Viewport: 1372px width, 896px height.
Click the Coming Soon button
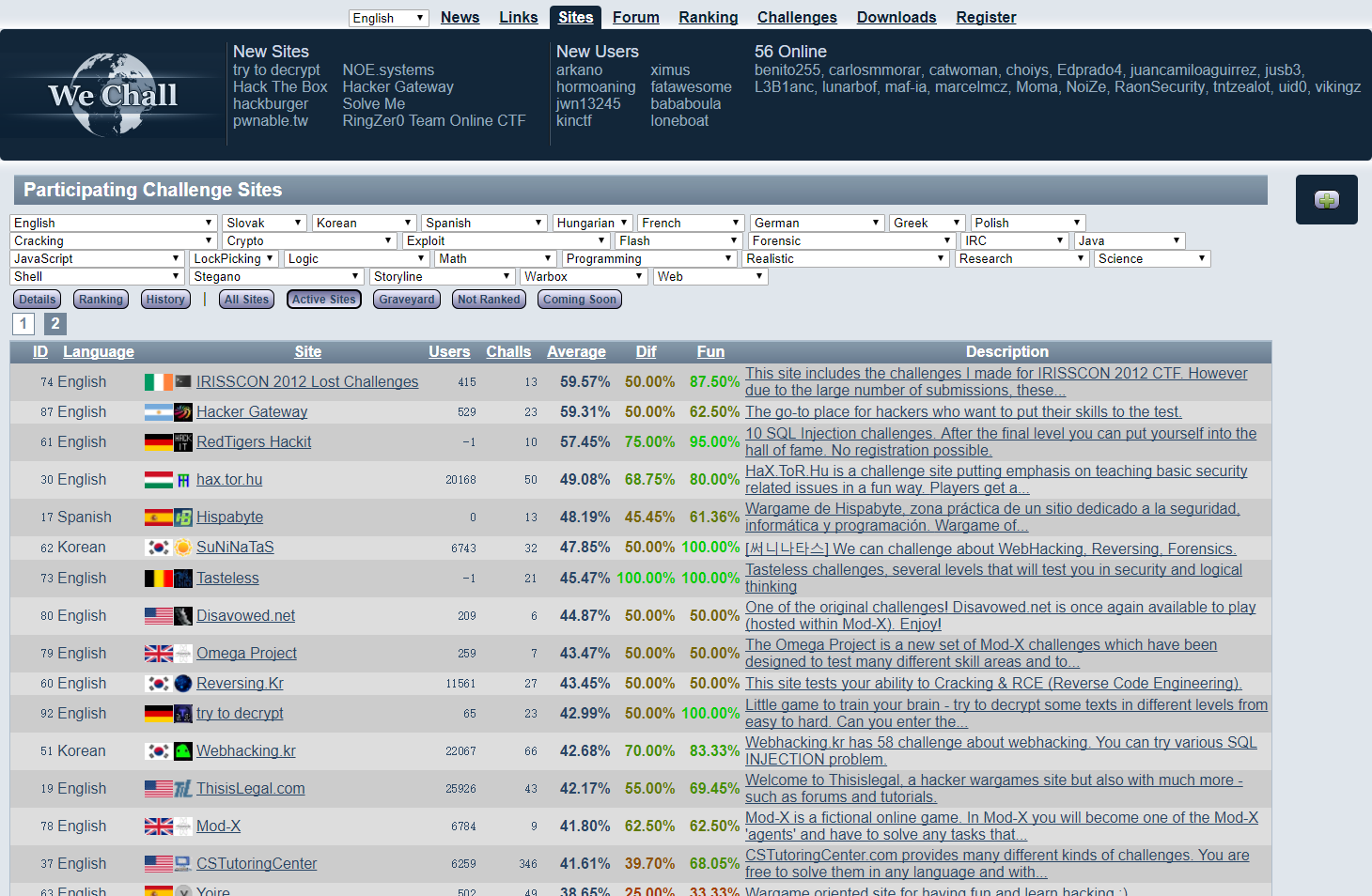[580, 300]
